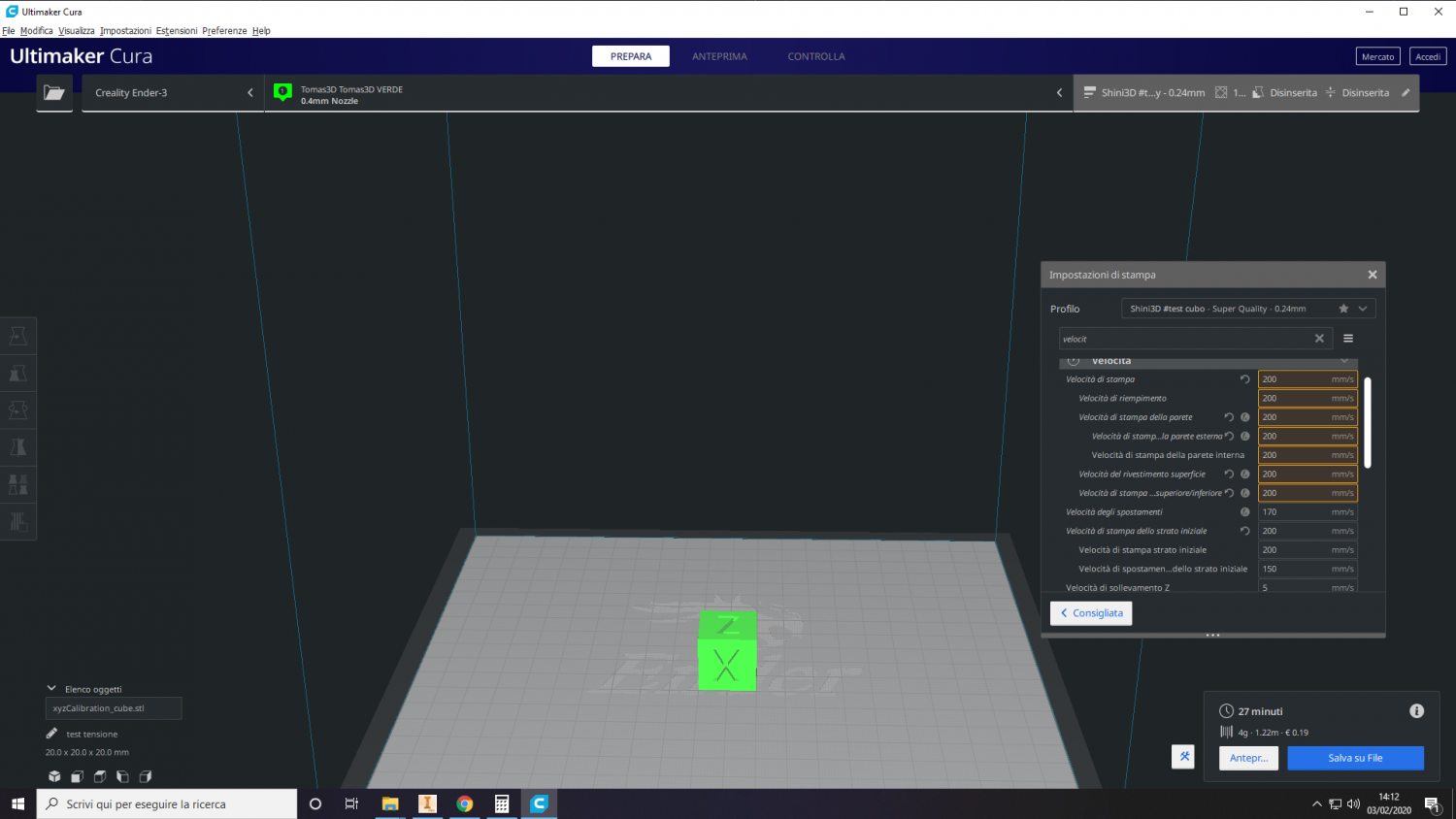
Task: Open Calculator from taskbar
Action: (x=502, y=803)
